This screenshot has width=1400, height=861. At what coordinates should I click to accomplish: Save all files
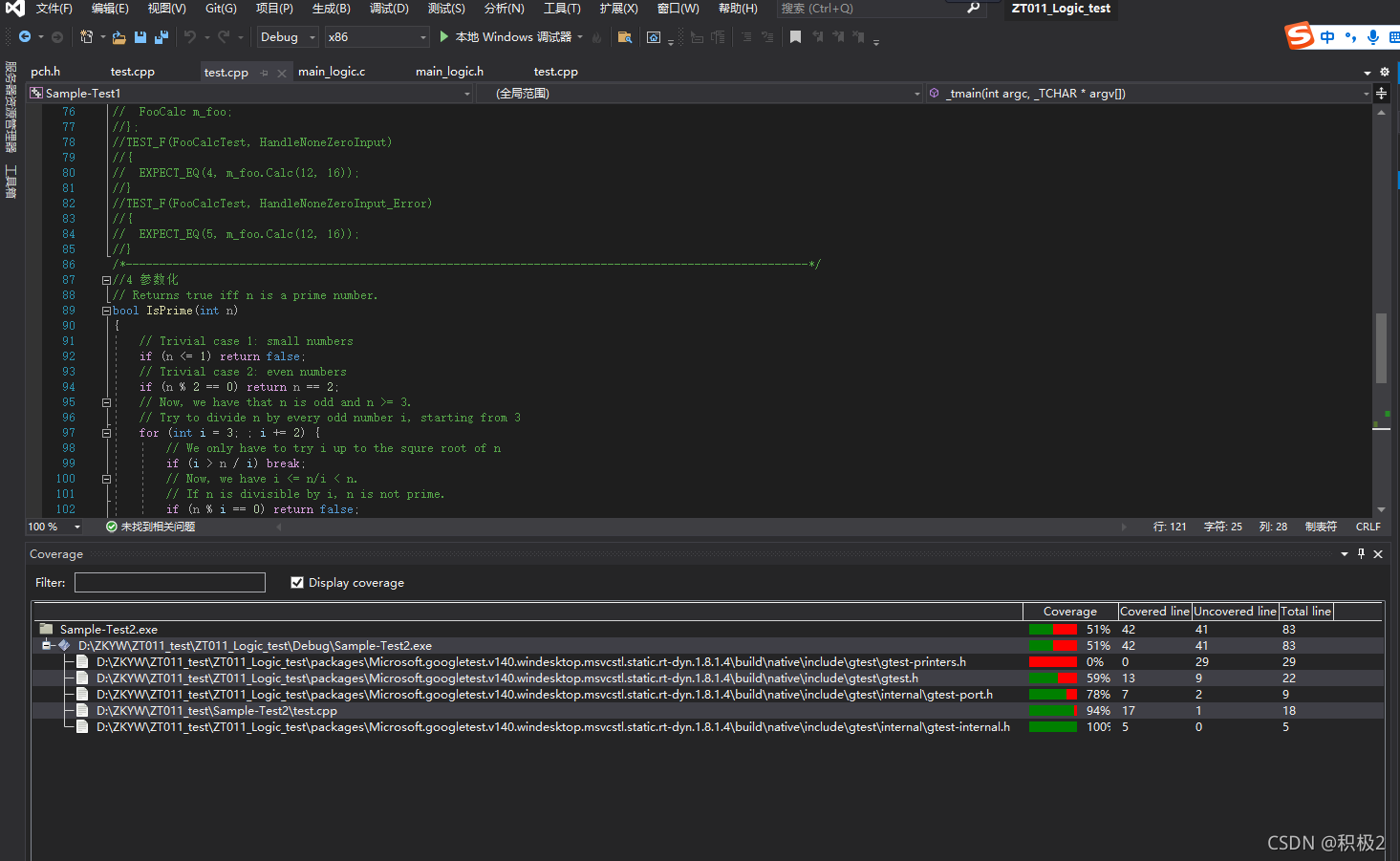coord(161,36)
